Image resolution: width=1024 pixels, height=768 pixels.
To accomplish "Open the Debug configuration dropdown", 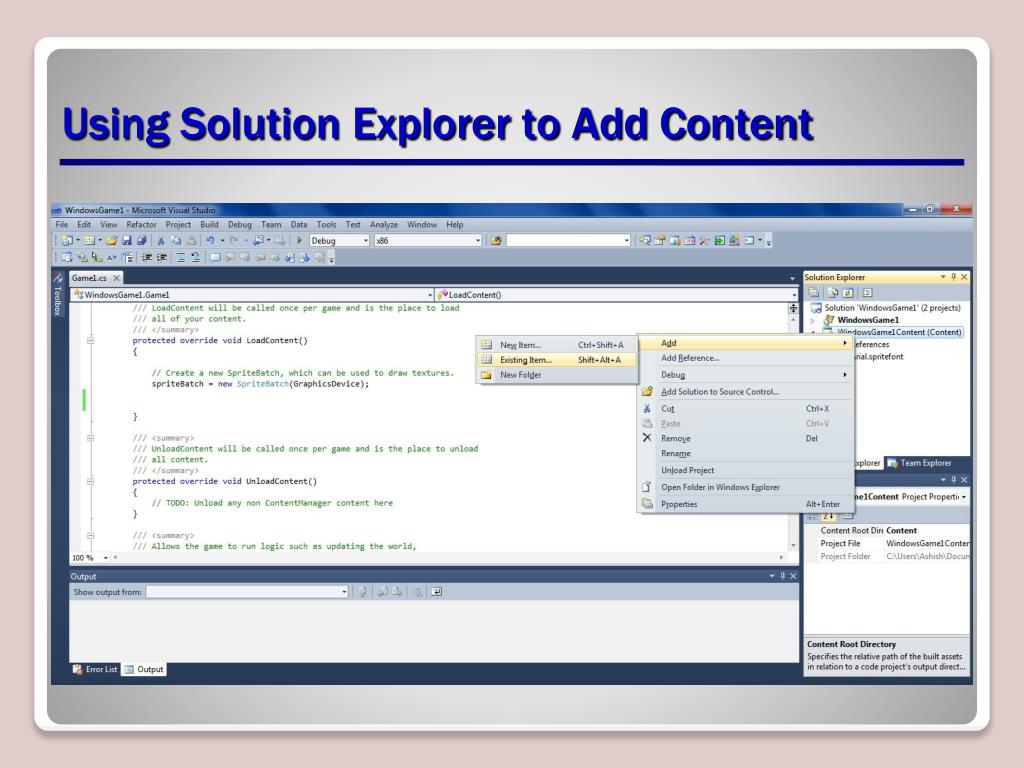I will point(365,240).
